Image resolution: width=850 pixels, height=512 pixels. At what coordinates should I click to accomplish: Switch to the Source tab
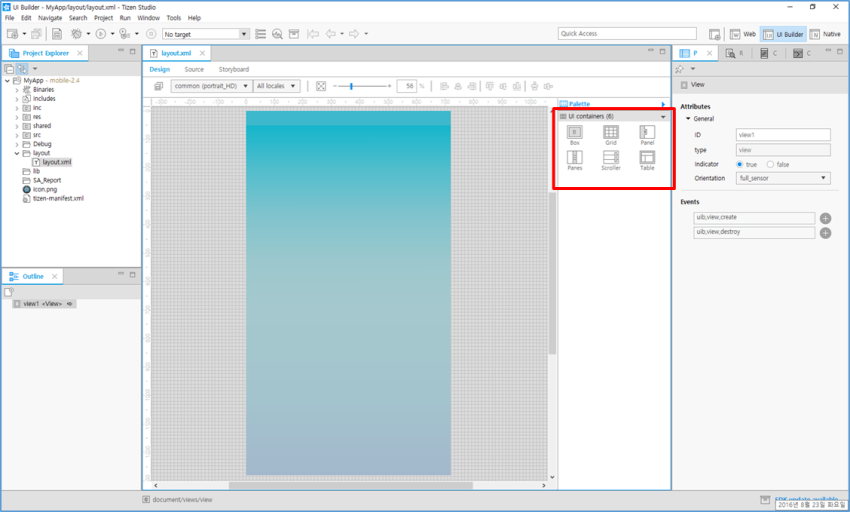(x=194, y=69)
